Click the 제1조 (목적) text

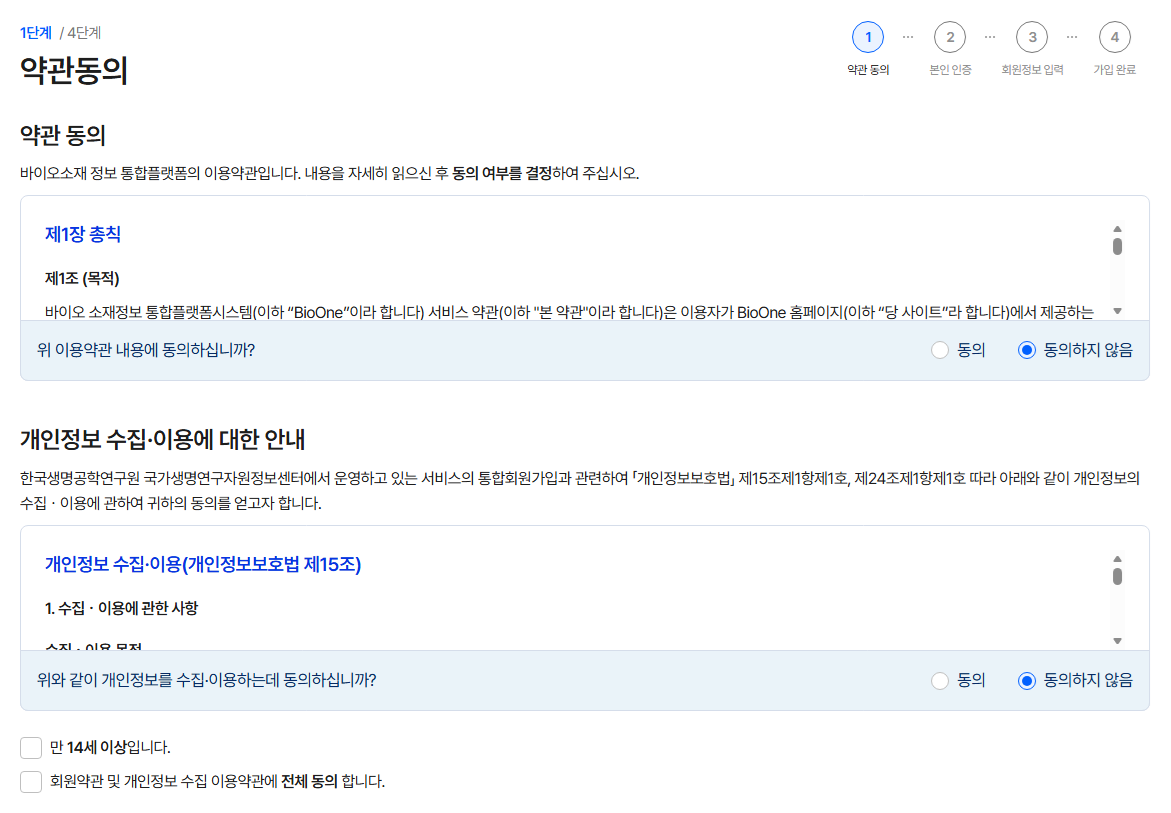coord(82,278)
